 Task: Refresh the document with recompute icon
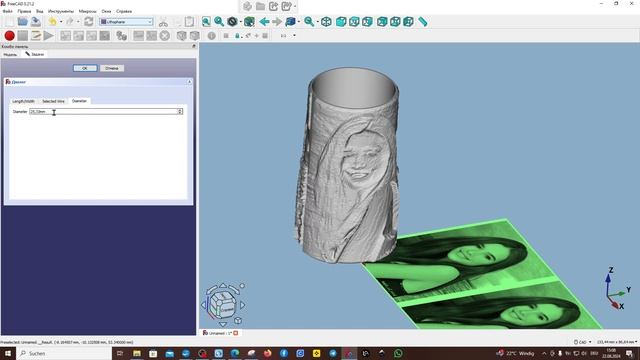tap(89, 22)
